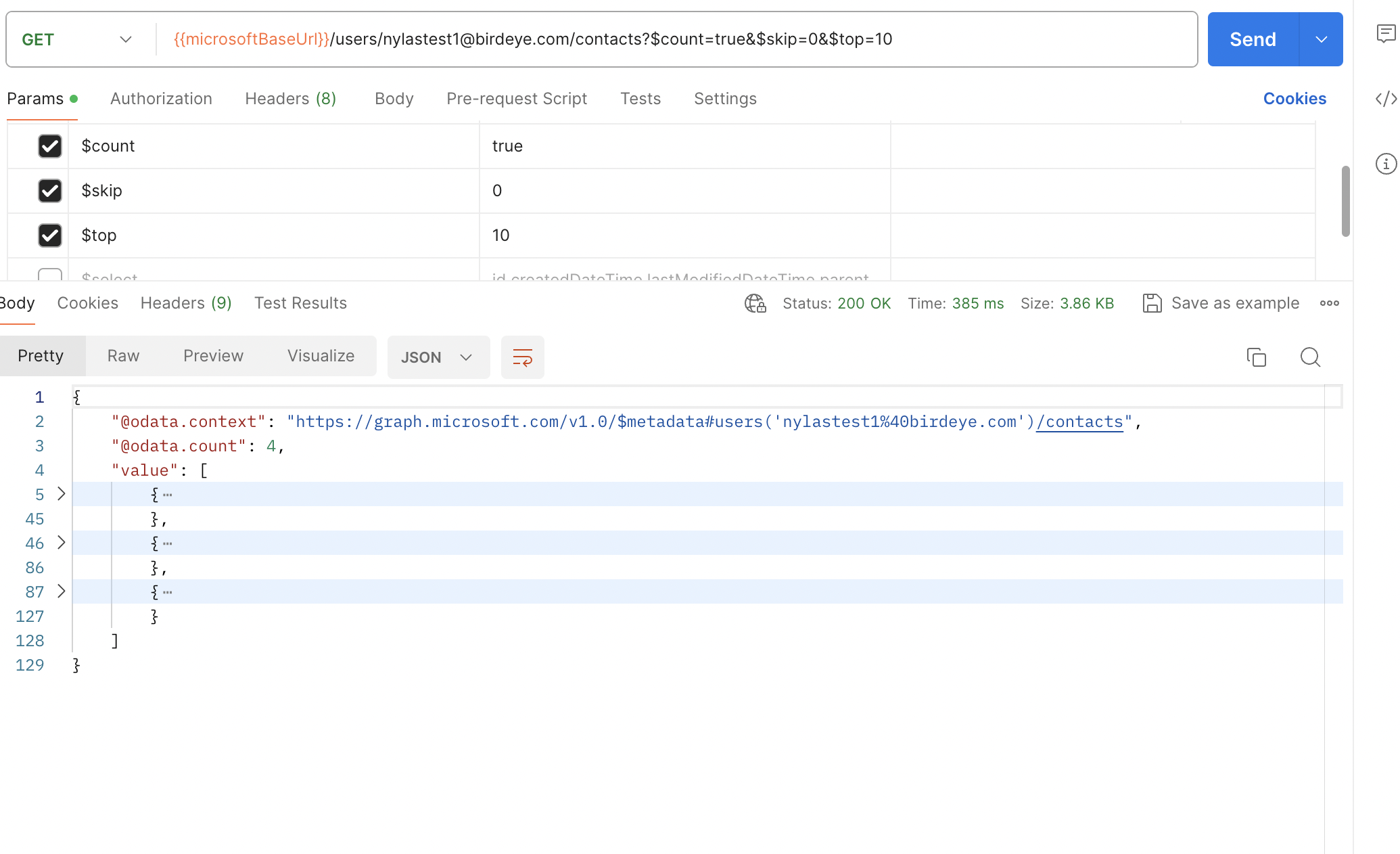Change response format from JSON
This screenshot has width=1400, height=854.
point(438,357)
